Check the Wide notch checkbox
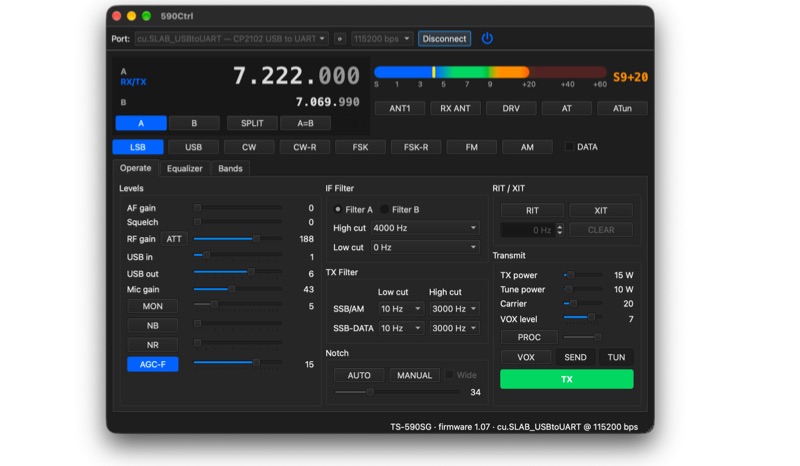 pyautogui.click(x=449, y=375)
